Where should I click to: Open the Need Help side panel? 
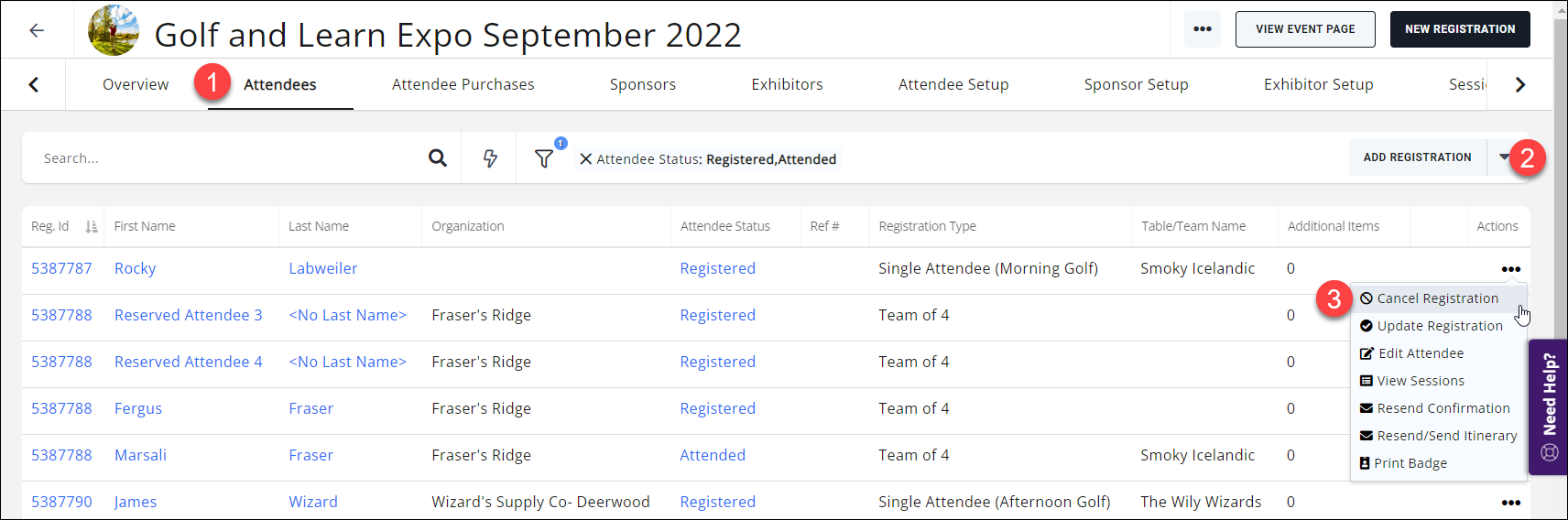(x=1549, y=407)
